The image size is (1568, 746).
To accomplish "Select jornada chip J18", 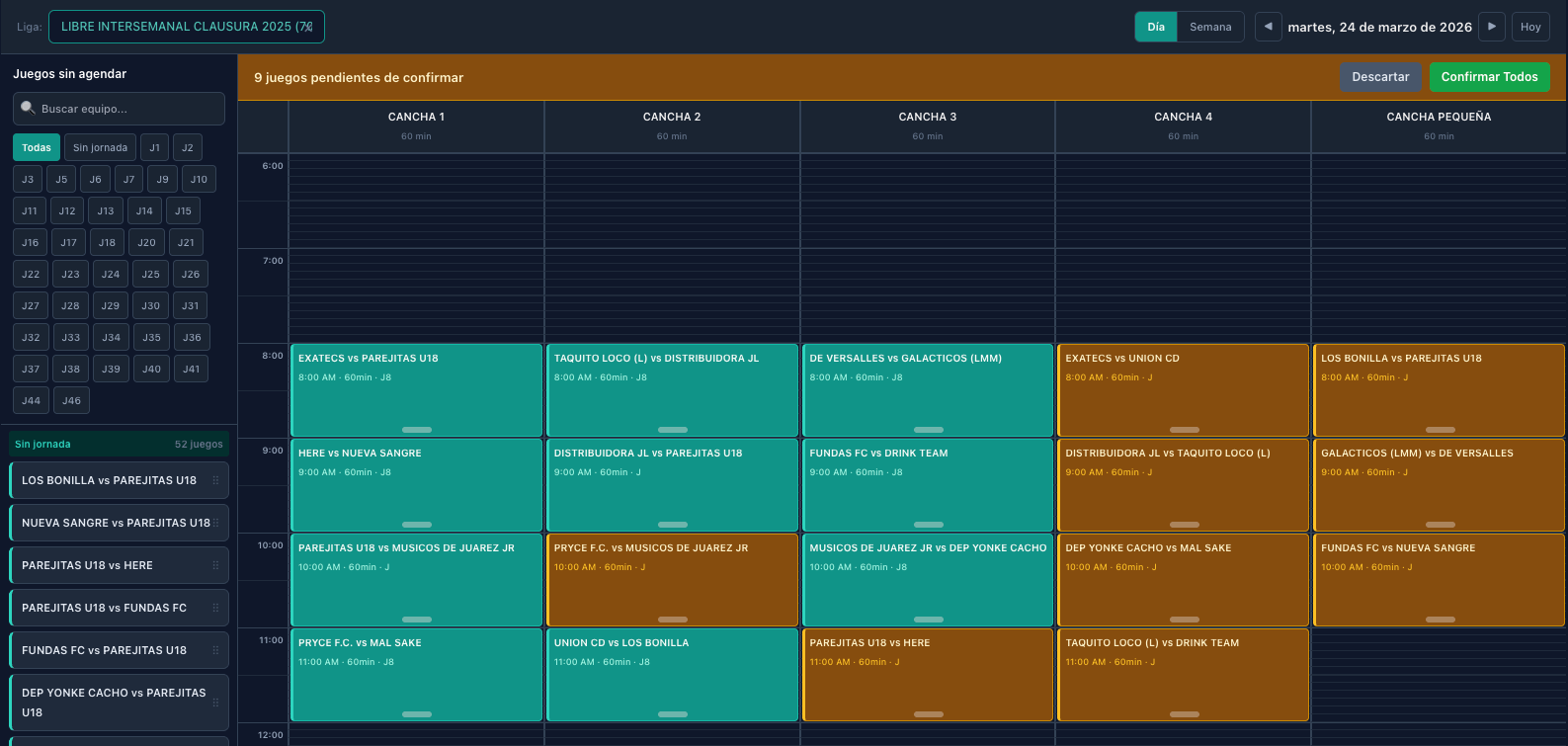I will 107,242.
